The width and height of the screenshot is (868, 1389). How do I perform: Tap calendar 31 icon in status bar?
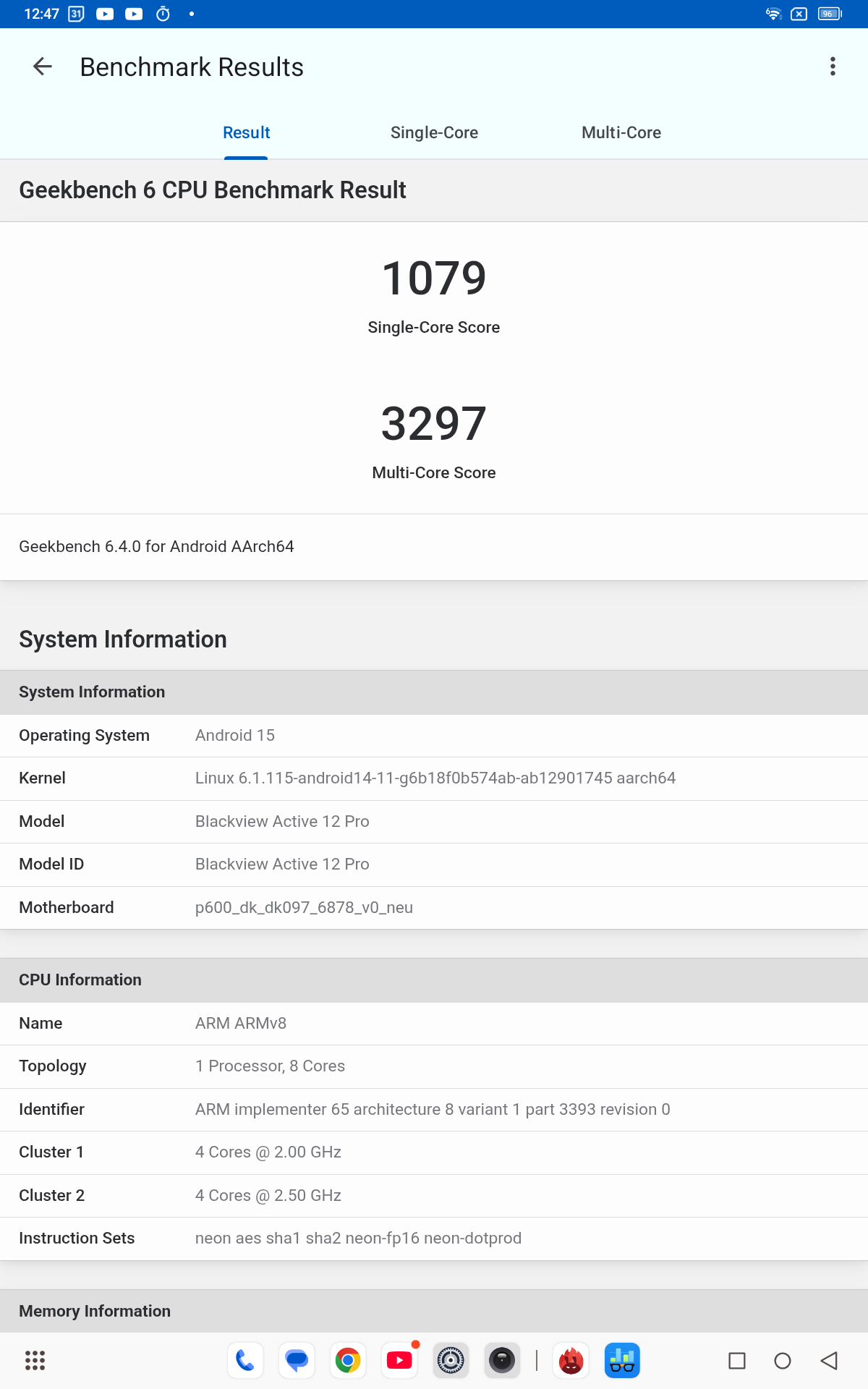coord(76,14)
